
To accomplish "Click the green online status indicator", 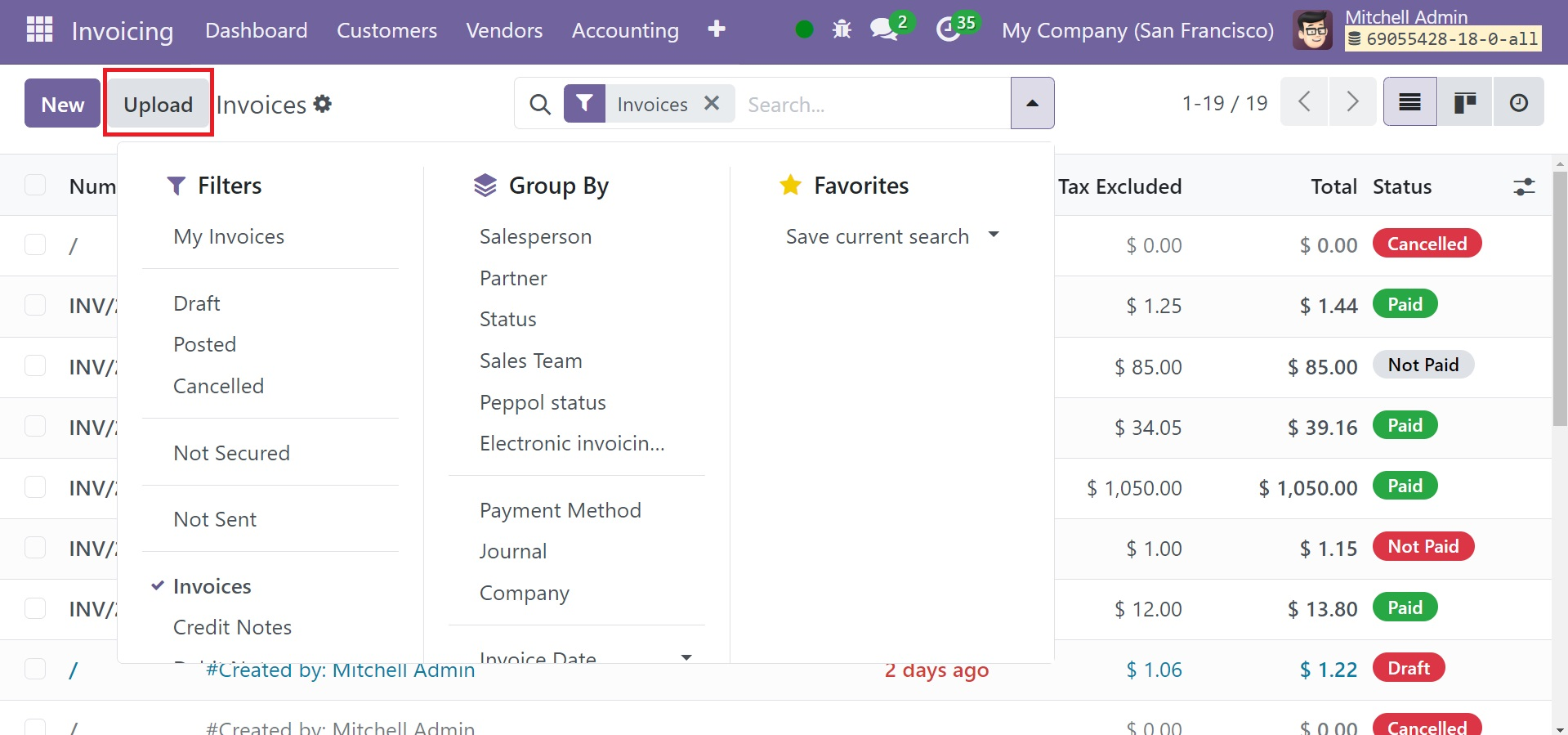I will pyautogui.click(x=804, y=30).
